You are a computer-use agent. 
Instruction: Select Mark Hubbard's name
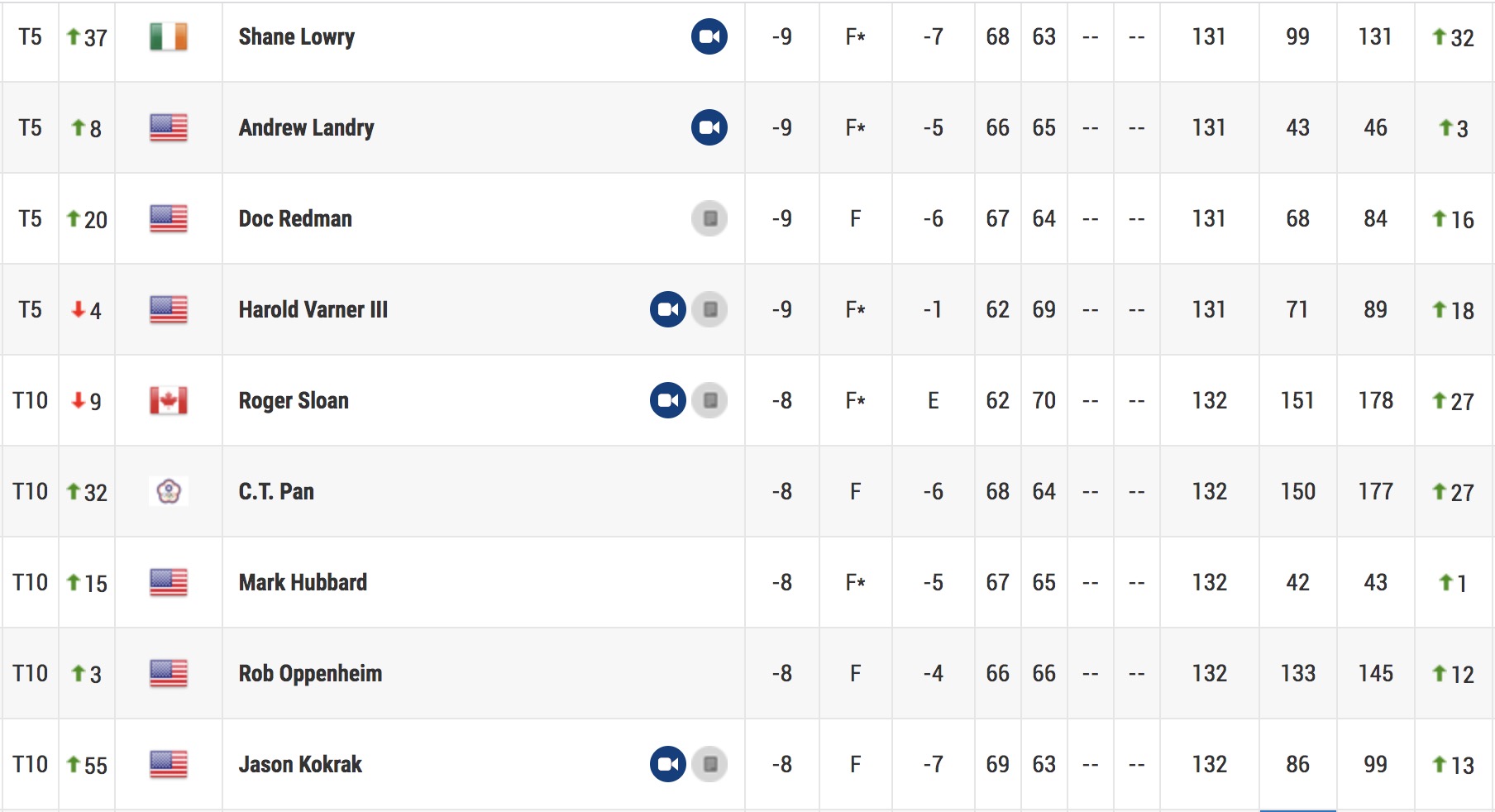[x=303, y=582]
